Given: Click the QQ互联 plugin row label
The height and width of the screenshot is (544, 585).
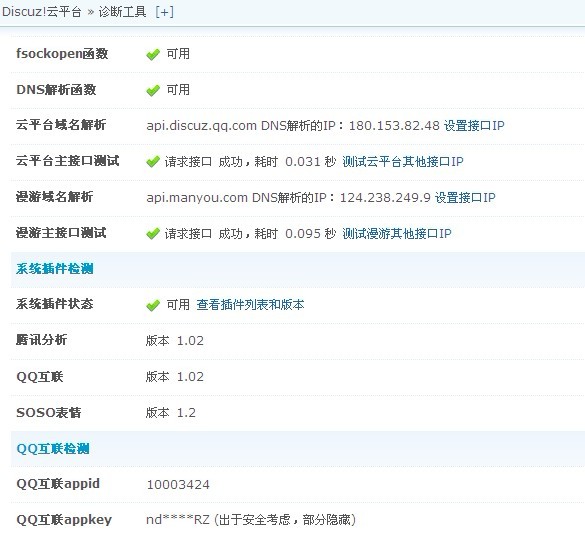Looking at the screenshot, I should 40,376.
